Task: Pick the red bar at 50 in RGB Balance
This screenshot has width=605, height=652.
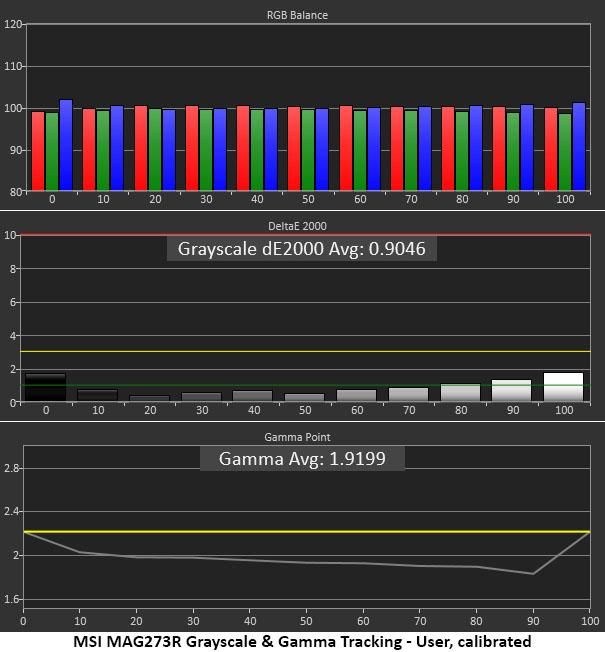Action: 294,149
